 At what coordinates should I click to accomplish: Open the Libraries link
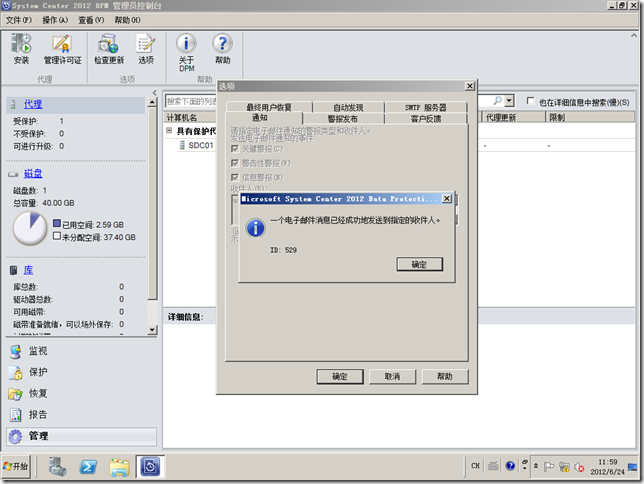click(x=28, y=270)
